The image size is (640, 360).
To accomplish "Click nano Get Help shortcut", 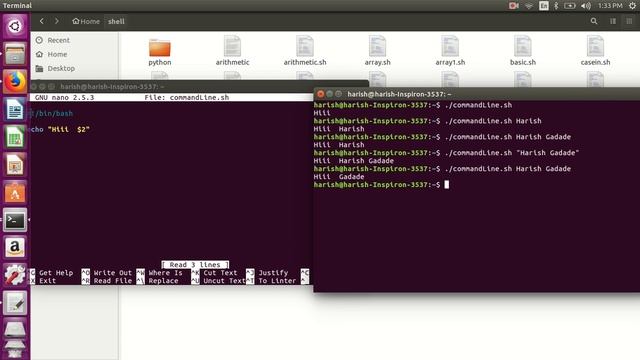I will click(52, 273).
